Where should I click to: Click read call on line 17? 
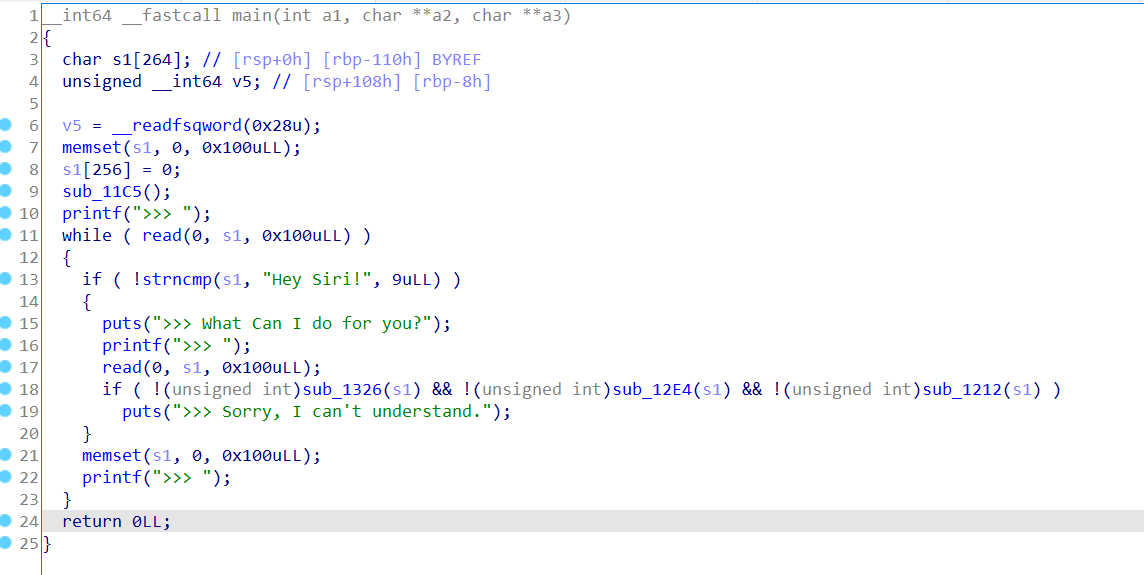point(122,367)
